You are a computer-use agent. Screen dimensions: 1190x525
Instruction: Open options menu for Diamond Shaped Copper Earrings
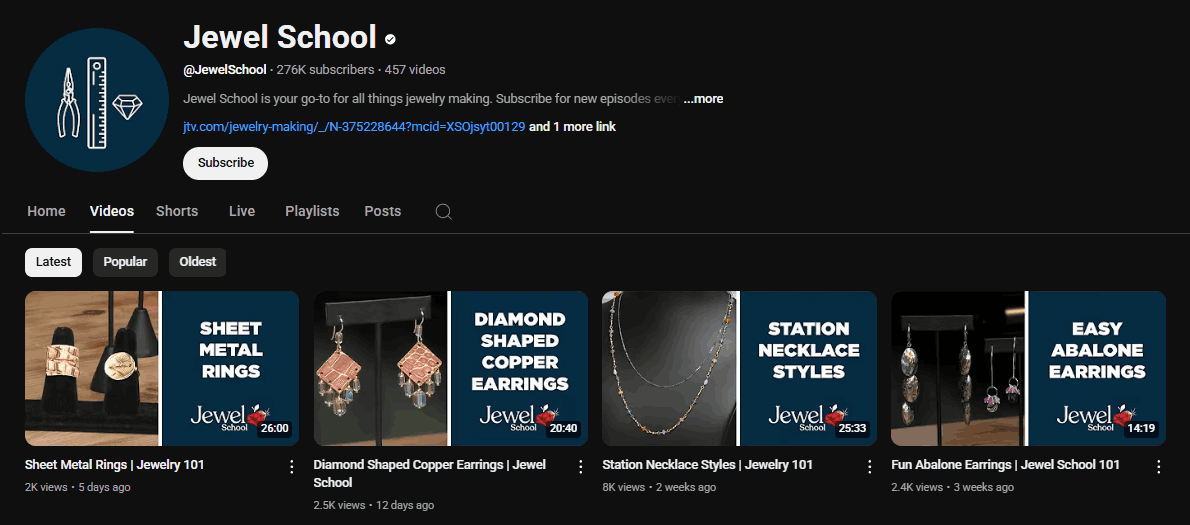pos(581,467)
